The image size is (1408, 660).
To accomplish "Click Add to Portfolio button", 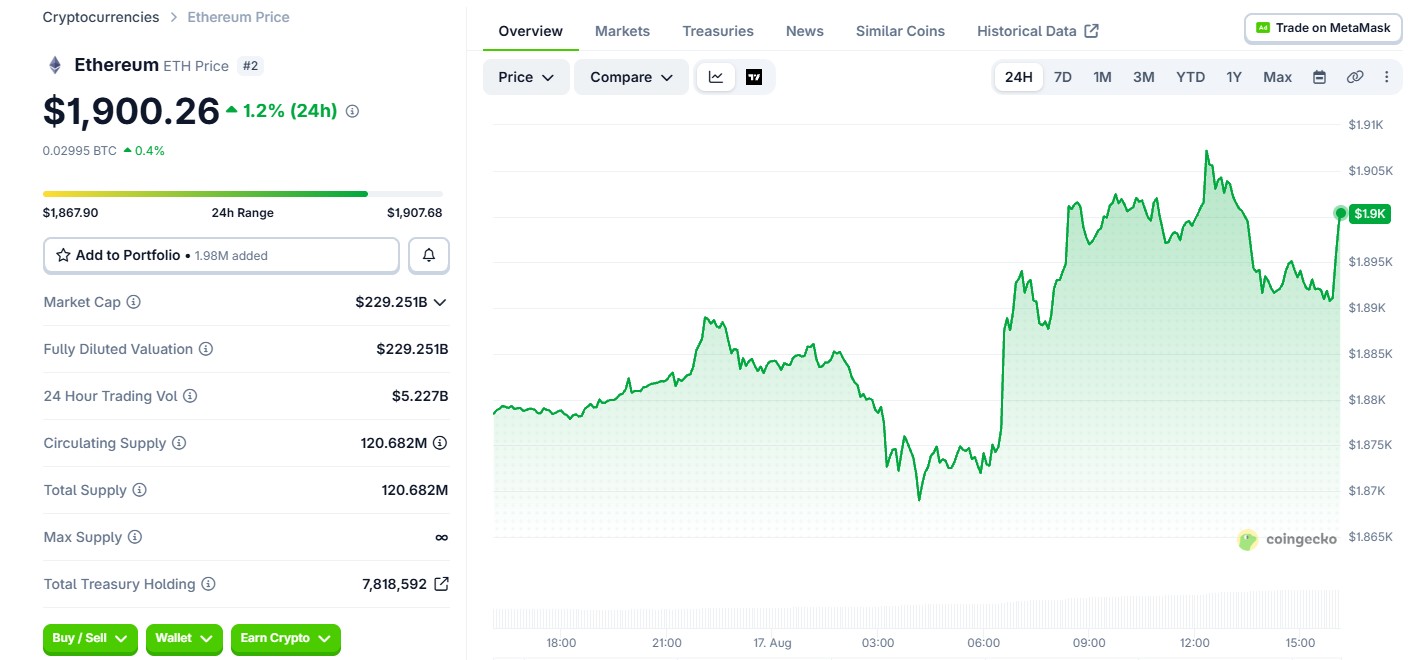I will point(221,255).
